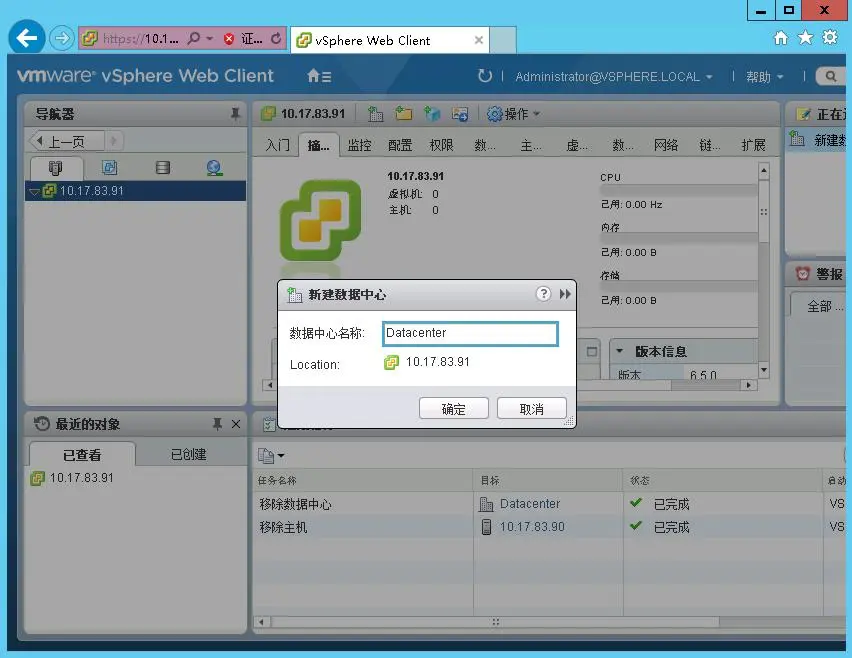Viewport: 852px width, 658px height.
Task: Open the Administrator@VSPHERE.LOCAL user dropdown
Action: pyautogui.click(x=613, y=77)
